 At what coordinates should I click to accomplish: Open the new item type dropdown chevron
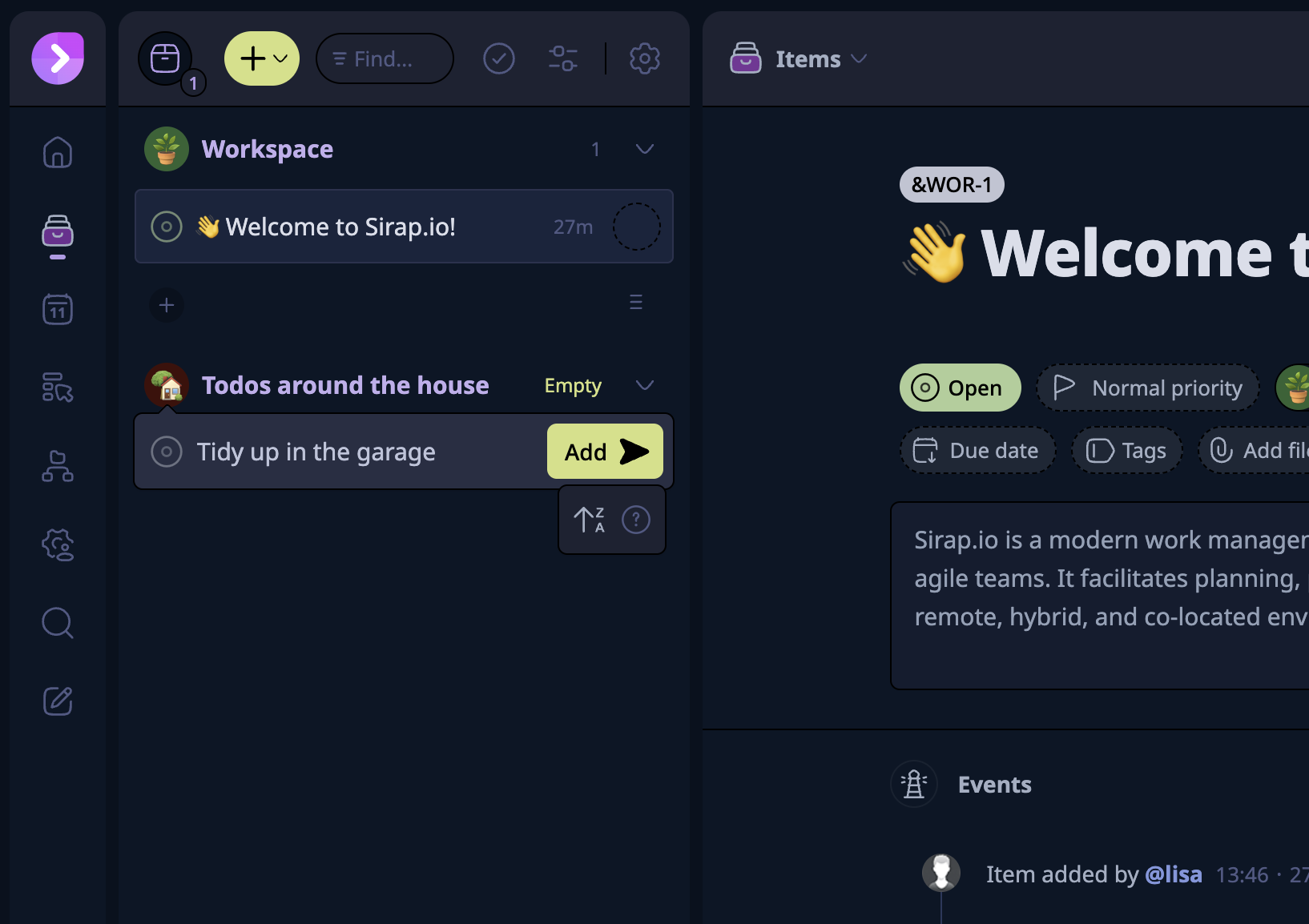[x=280, y=58]
